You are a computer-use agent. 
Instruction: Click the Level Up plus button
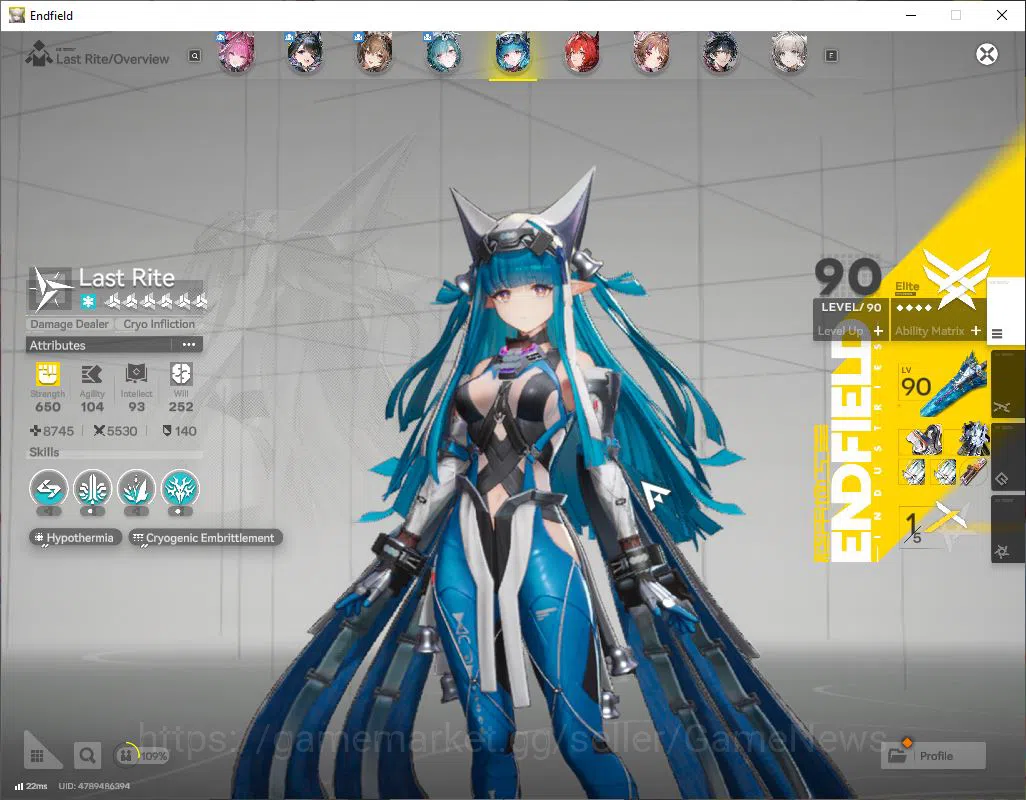click(x=878, y=331)
